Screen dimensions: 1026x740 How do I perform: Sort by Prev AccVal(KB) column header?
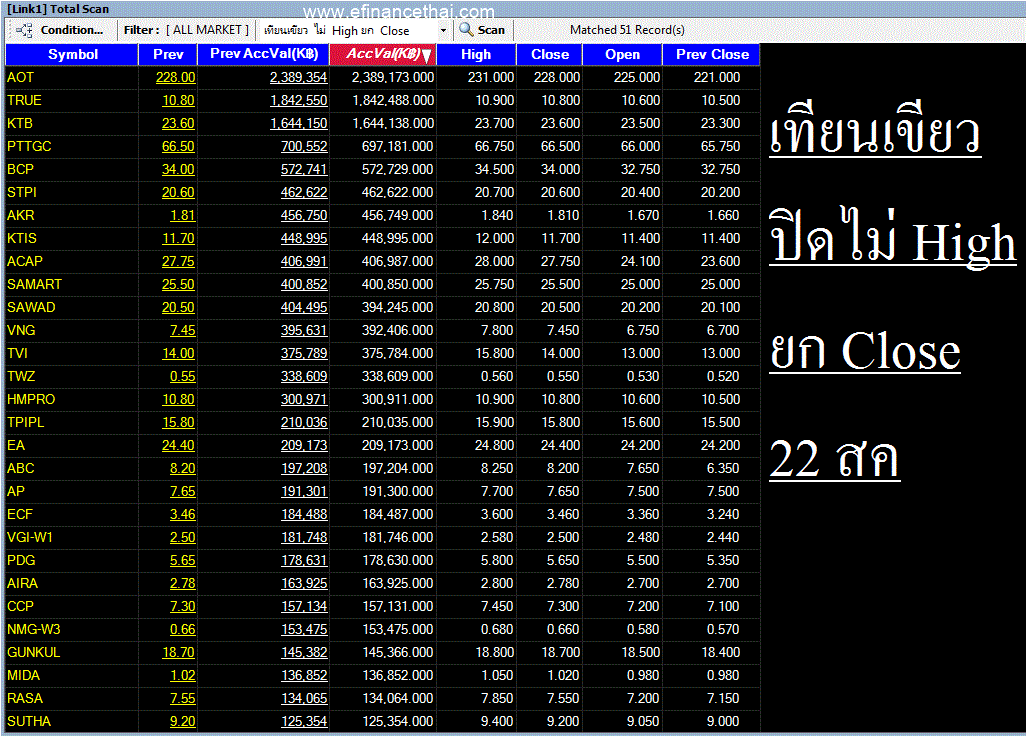(264, 54)
